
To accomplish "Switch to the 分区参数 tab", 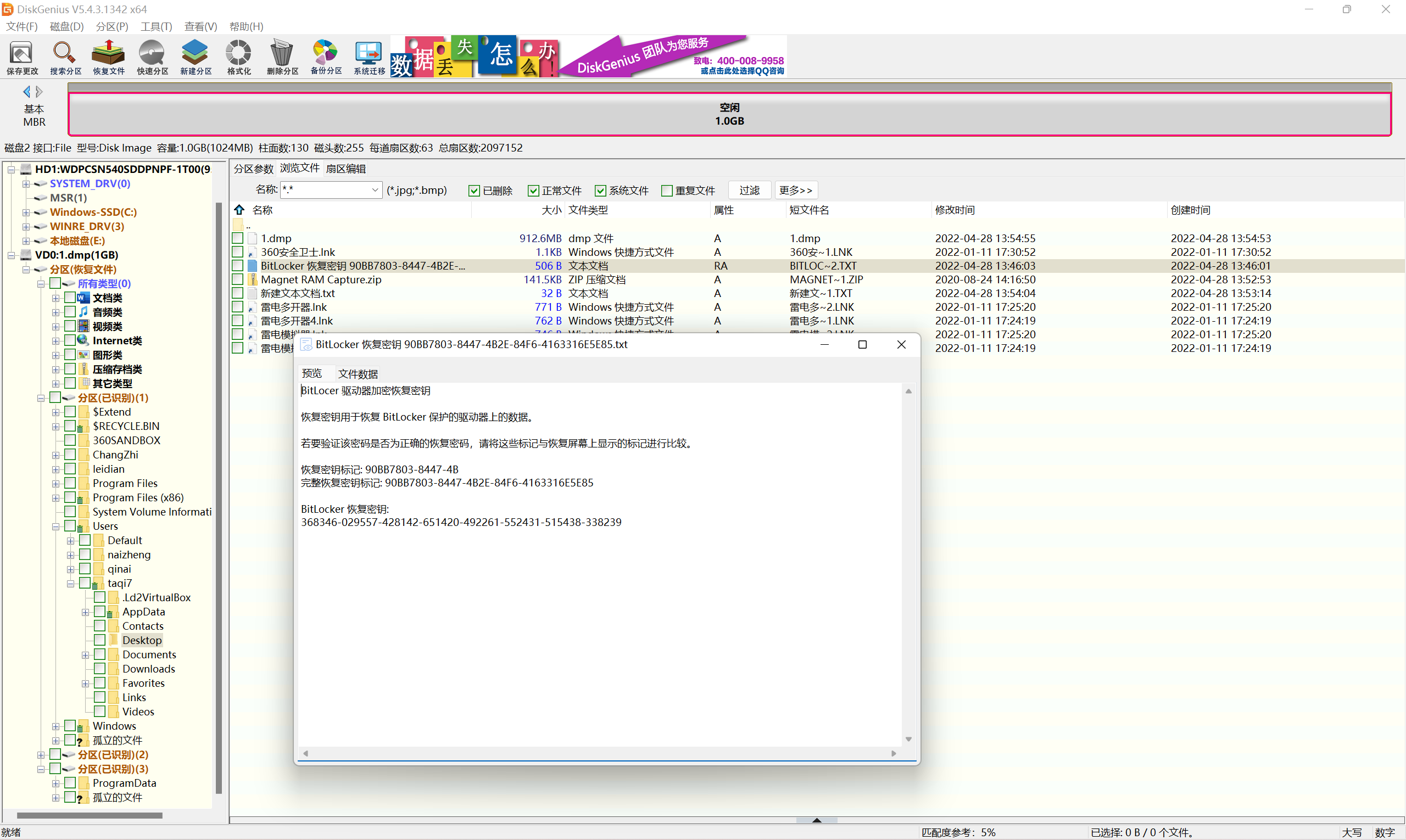I will point(253,169).
